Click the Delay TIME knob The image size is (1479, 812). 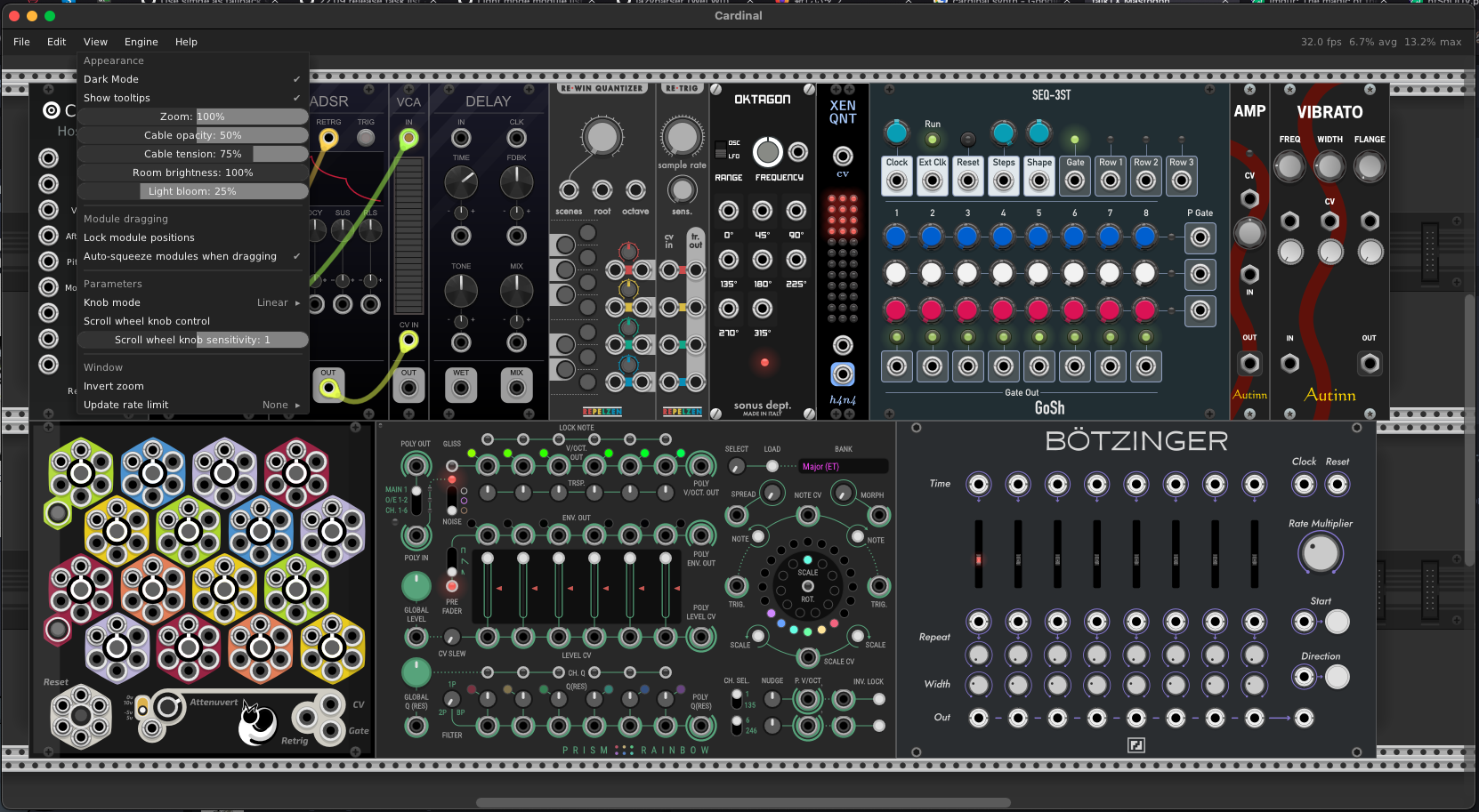(461, 182)
